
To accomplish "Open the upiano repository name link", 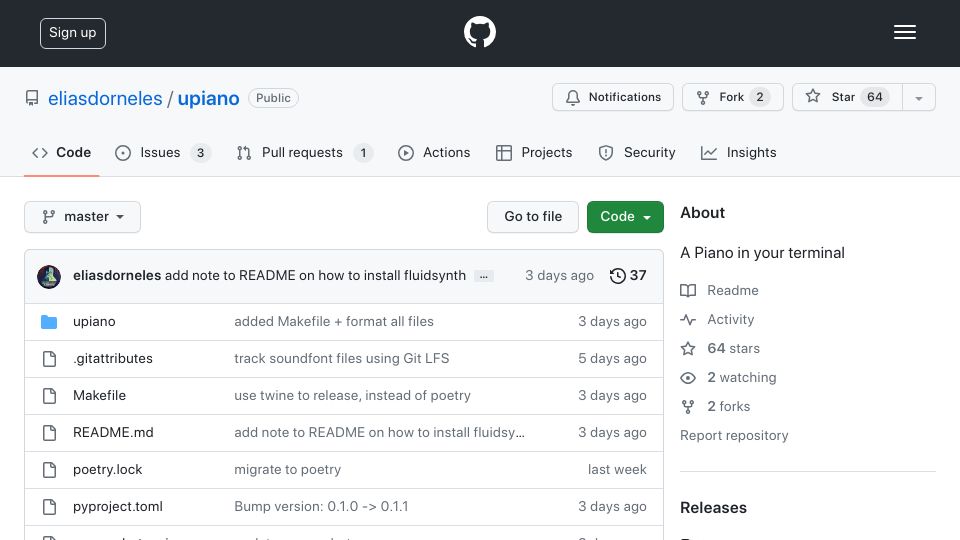I will pyautogui.click(x=208, y=98).
